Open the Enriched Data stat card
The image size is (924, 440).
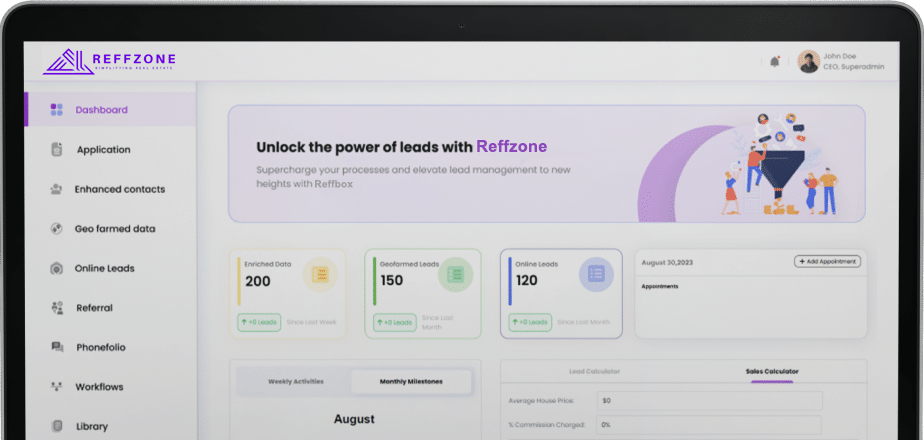pyautogui.click(x=288, y=293)
